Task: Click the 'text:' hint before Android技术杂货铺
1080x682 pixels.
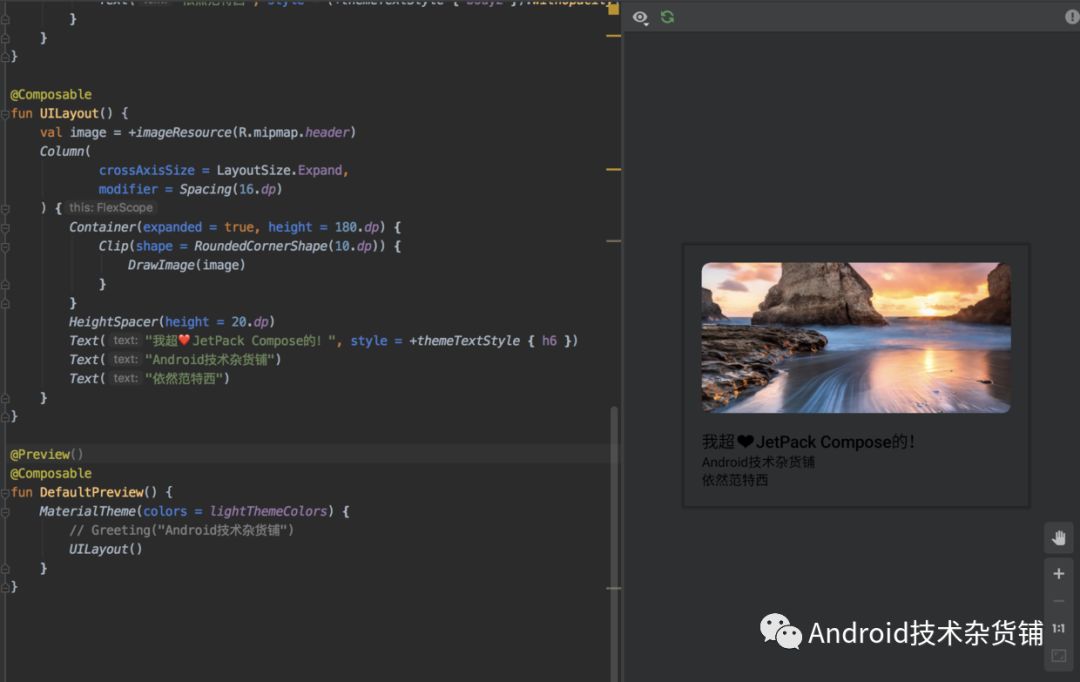Action: 125,360
